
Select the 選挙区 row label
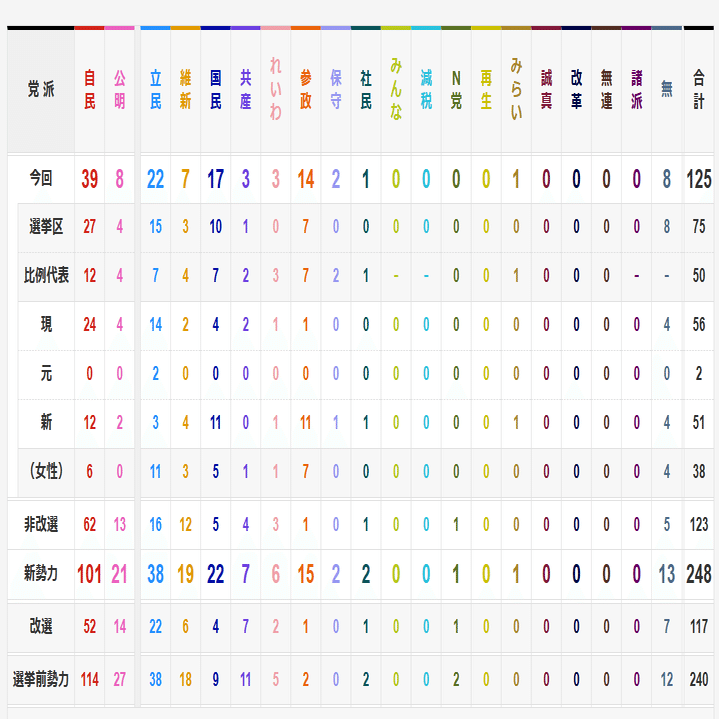(46, 227)
